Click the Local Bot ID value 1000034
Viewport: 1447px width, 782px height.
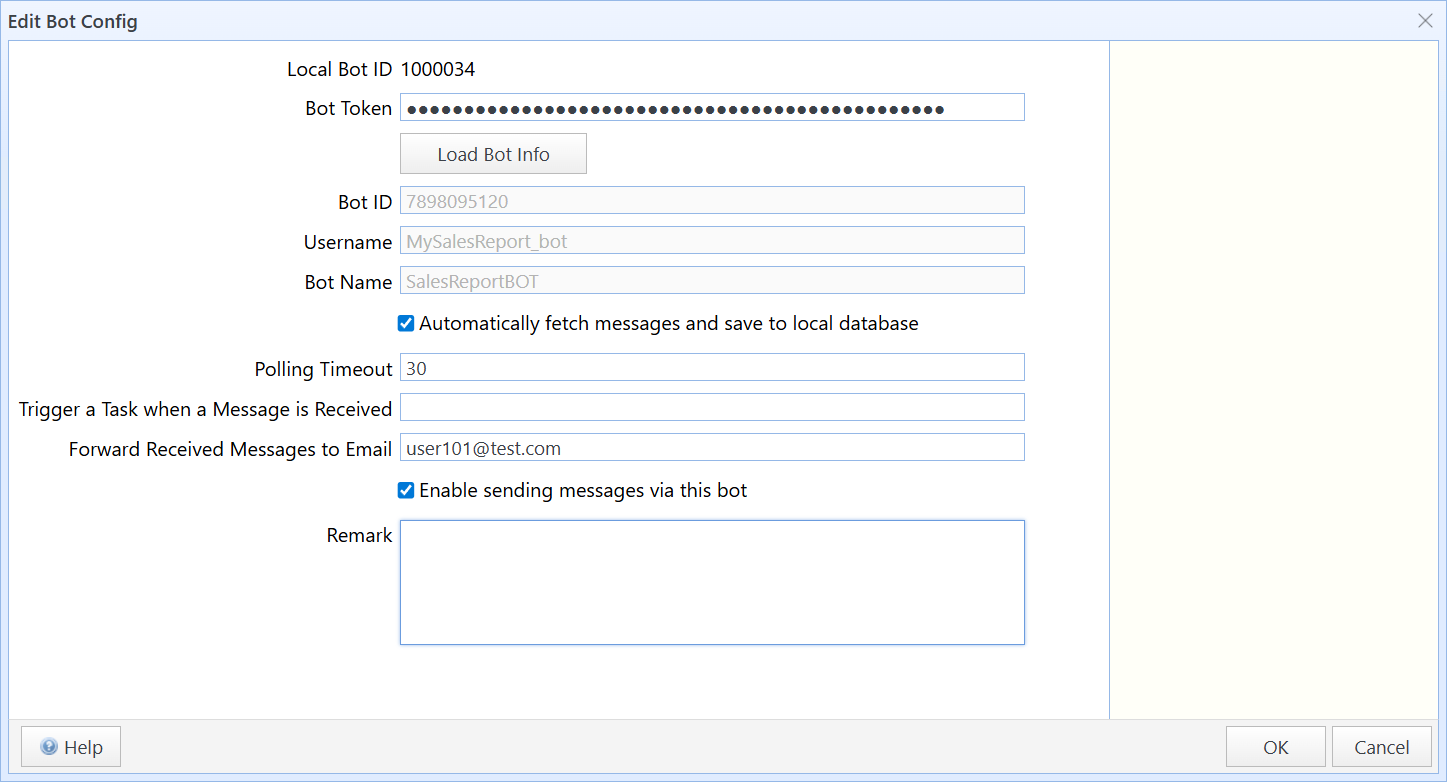437,70
